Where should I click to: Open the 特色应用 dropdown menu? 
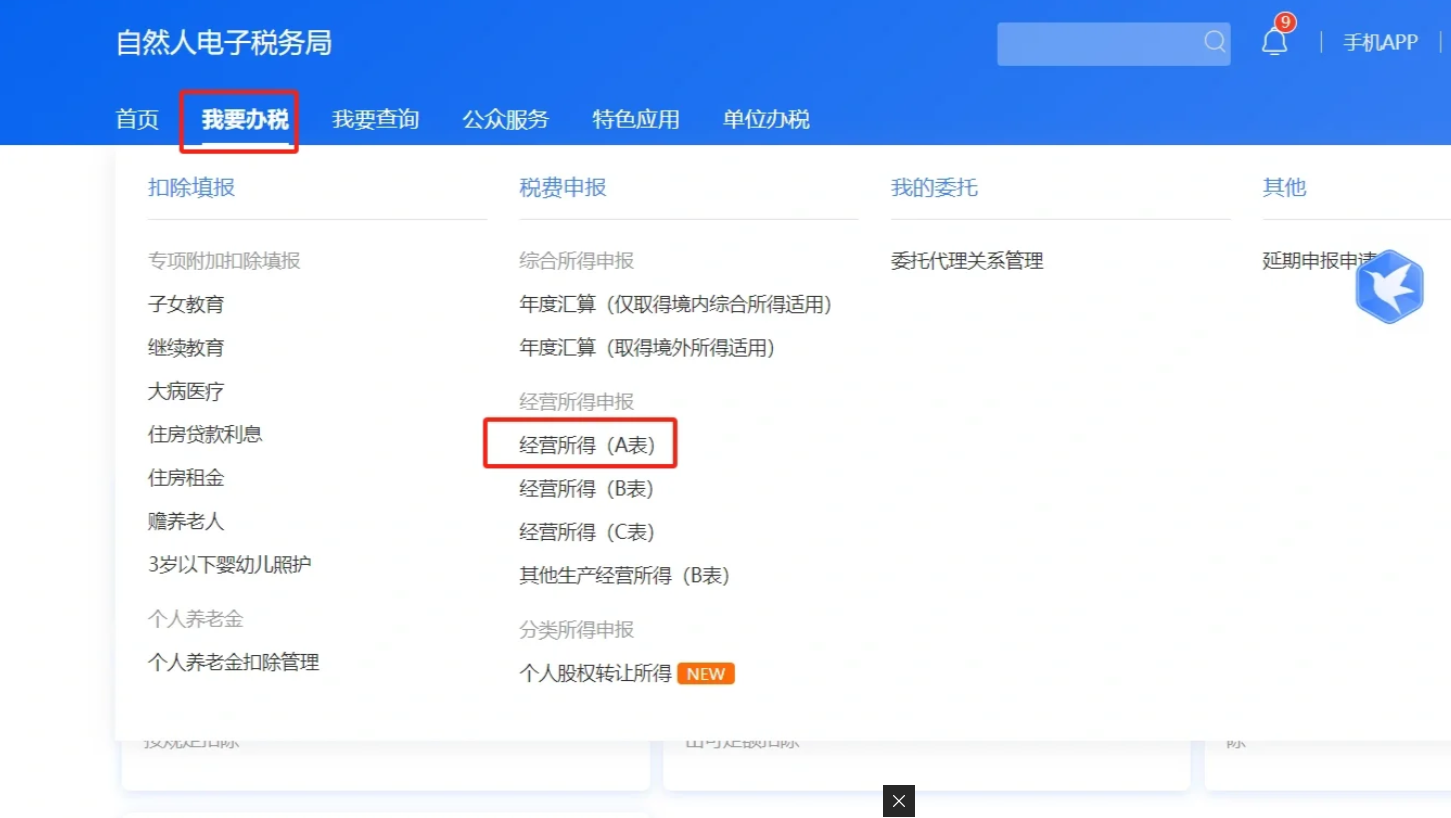(x=635, y=119)
